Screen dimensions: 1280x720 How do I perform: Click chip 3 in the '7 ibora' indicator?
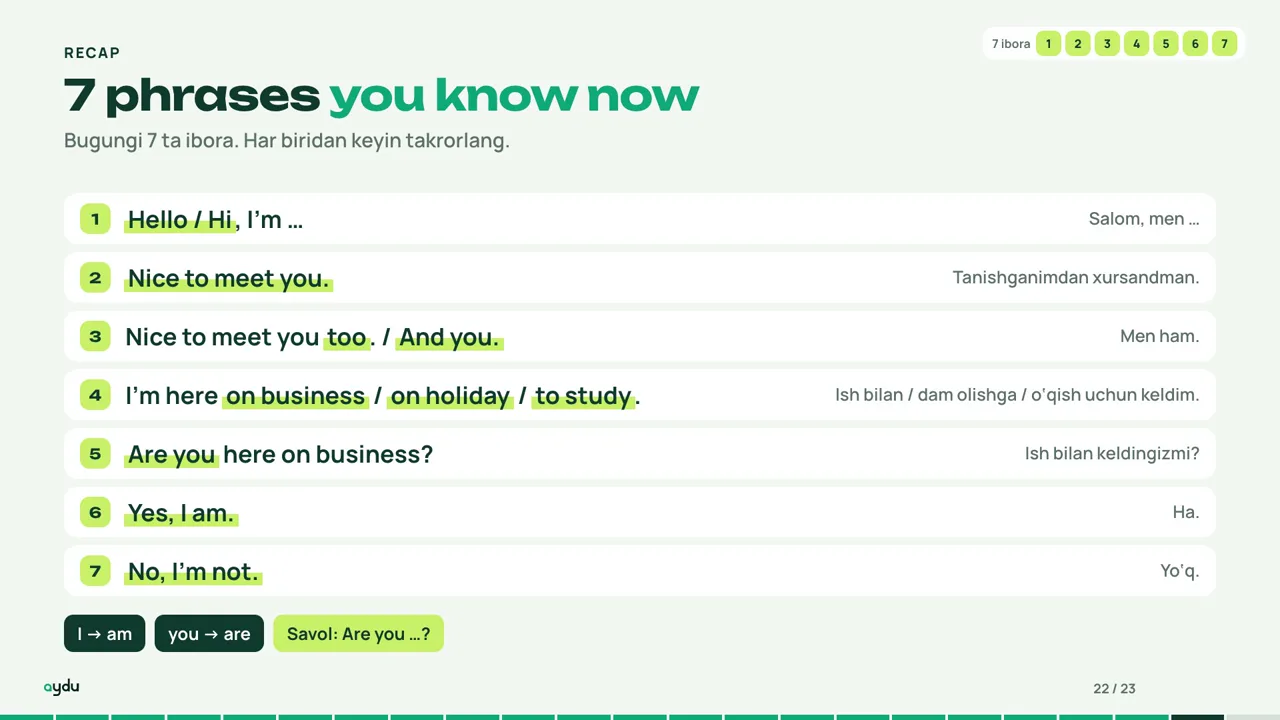(1107, 44)
